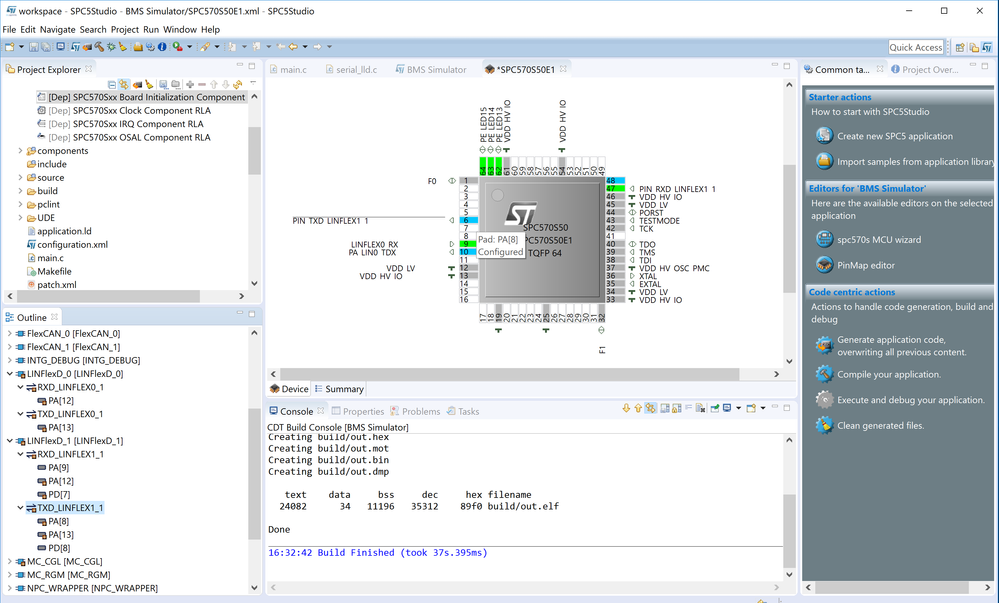Screen dimensions: 999x603
Task: Click Import samples from application library link
Action: coord(917,161)
